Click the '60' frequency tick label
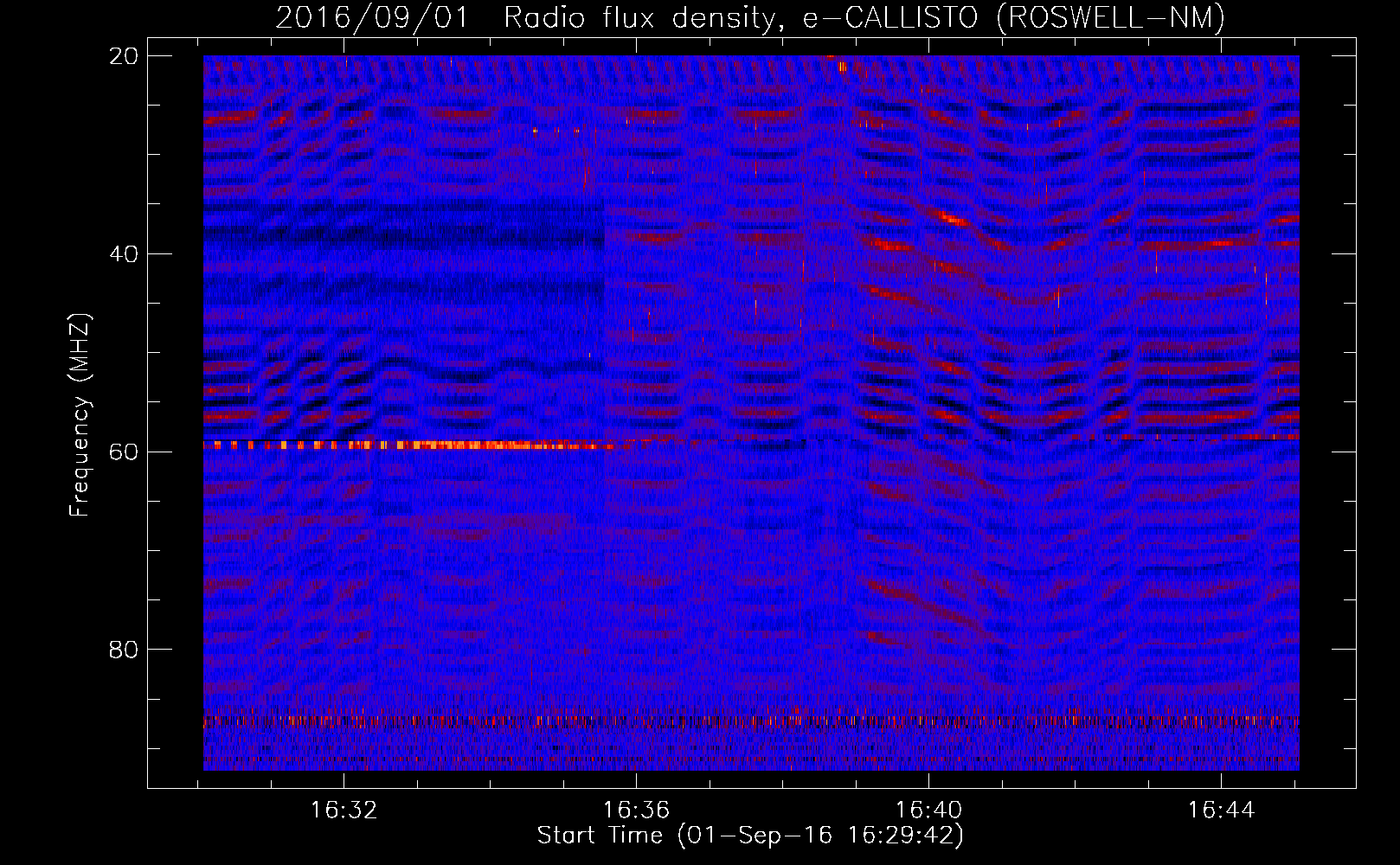1400x865 pixels. tap(123, 452)
